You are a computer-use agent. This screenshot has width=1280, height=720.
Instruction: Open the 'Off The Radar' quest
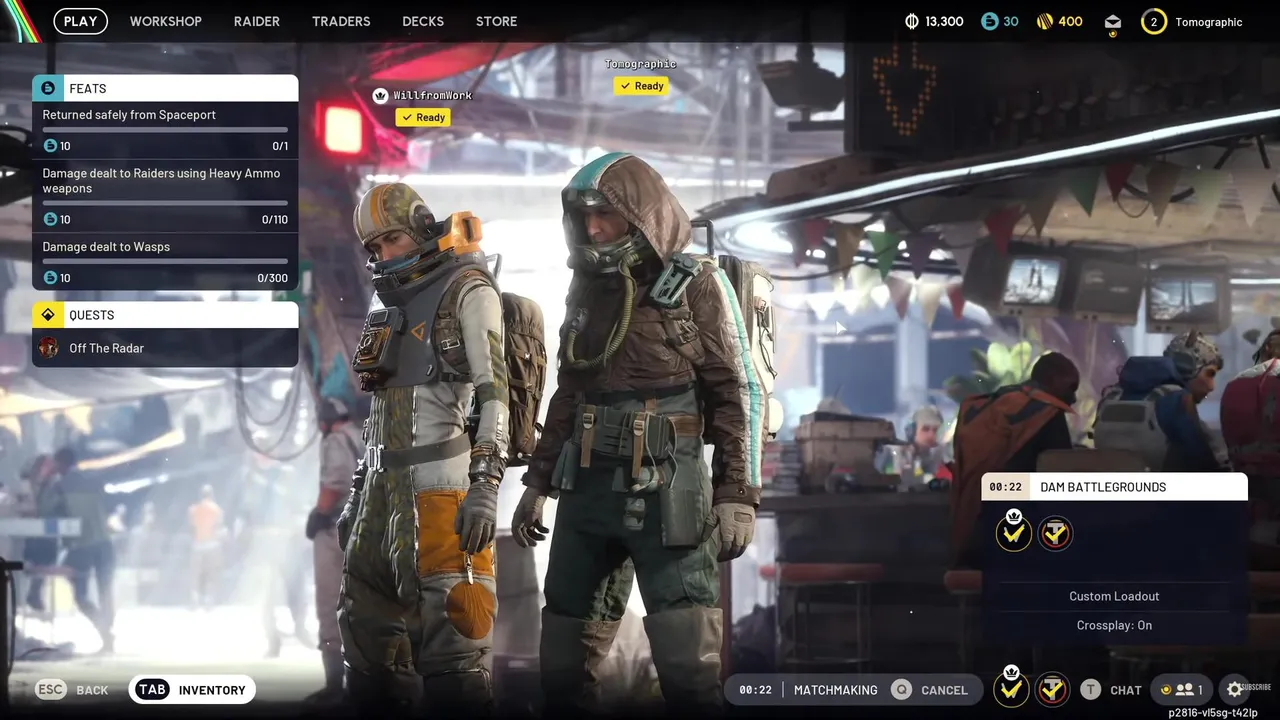(165, 348)
